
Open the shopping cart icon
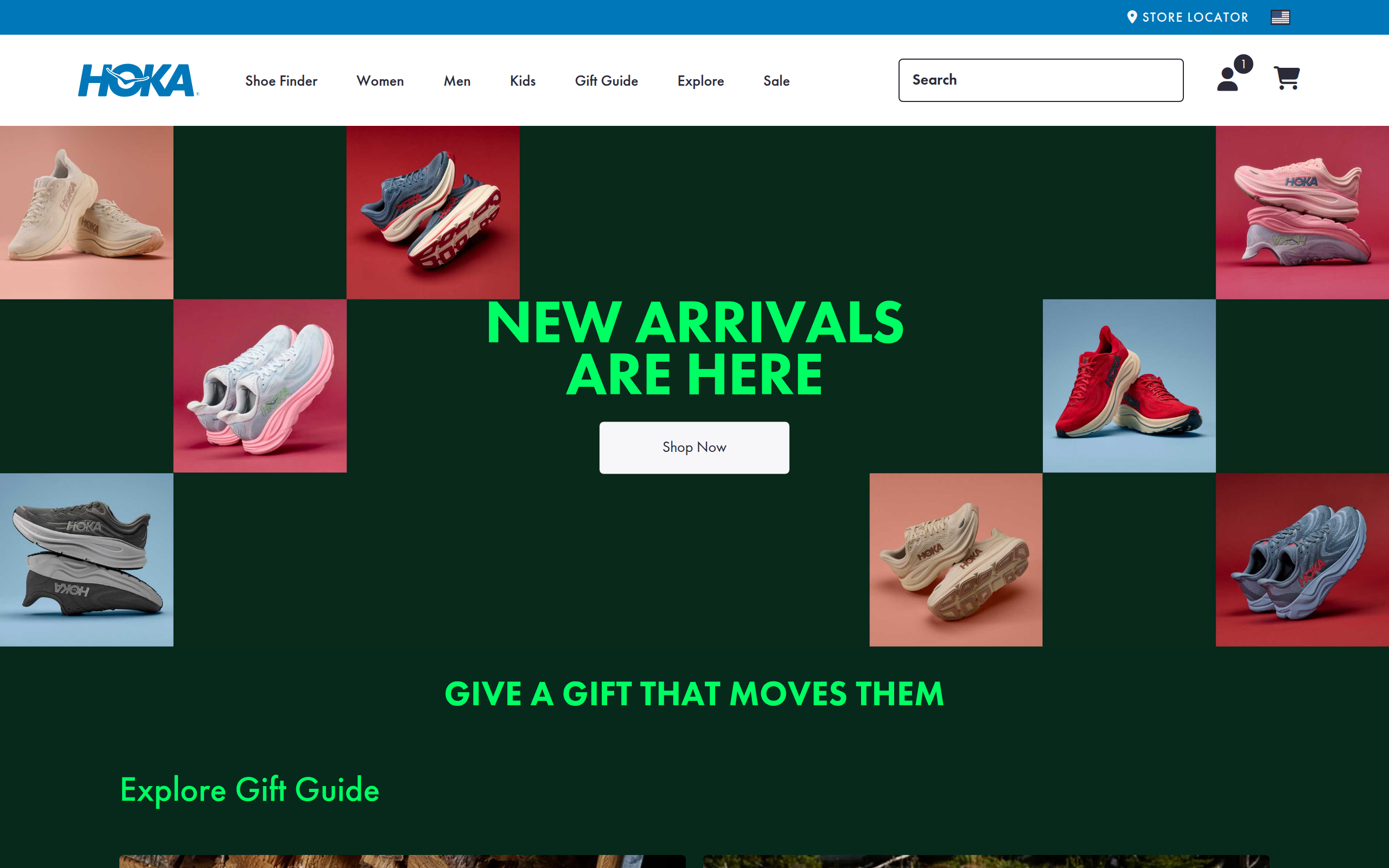(1287, 78)
